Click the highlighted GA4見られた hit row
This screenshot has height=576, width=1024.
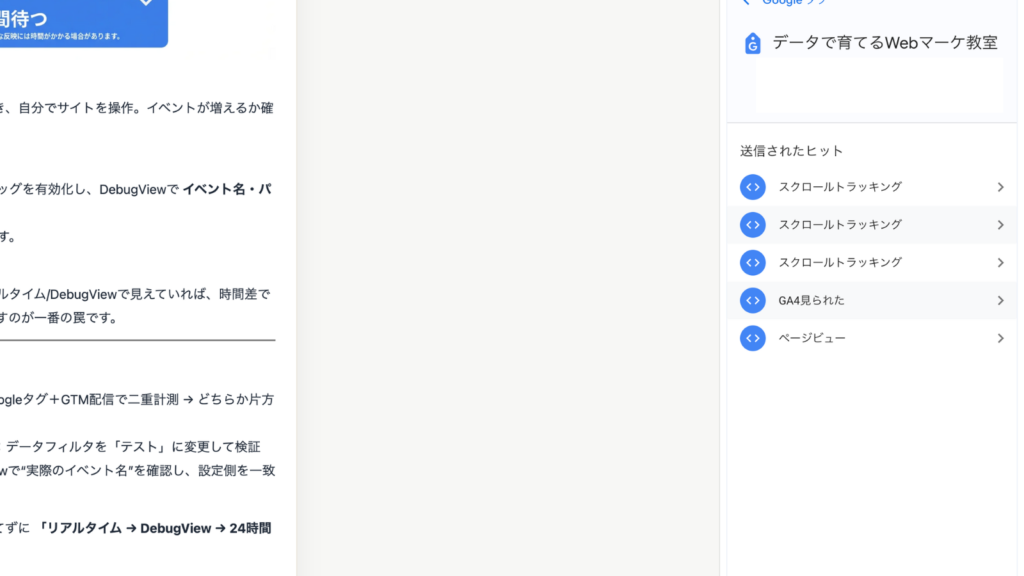pyautogui.click(x=870, y=300)
